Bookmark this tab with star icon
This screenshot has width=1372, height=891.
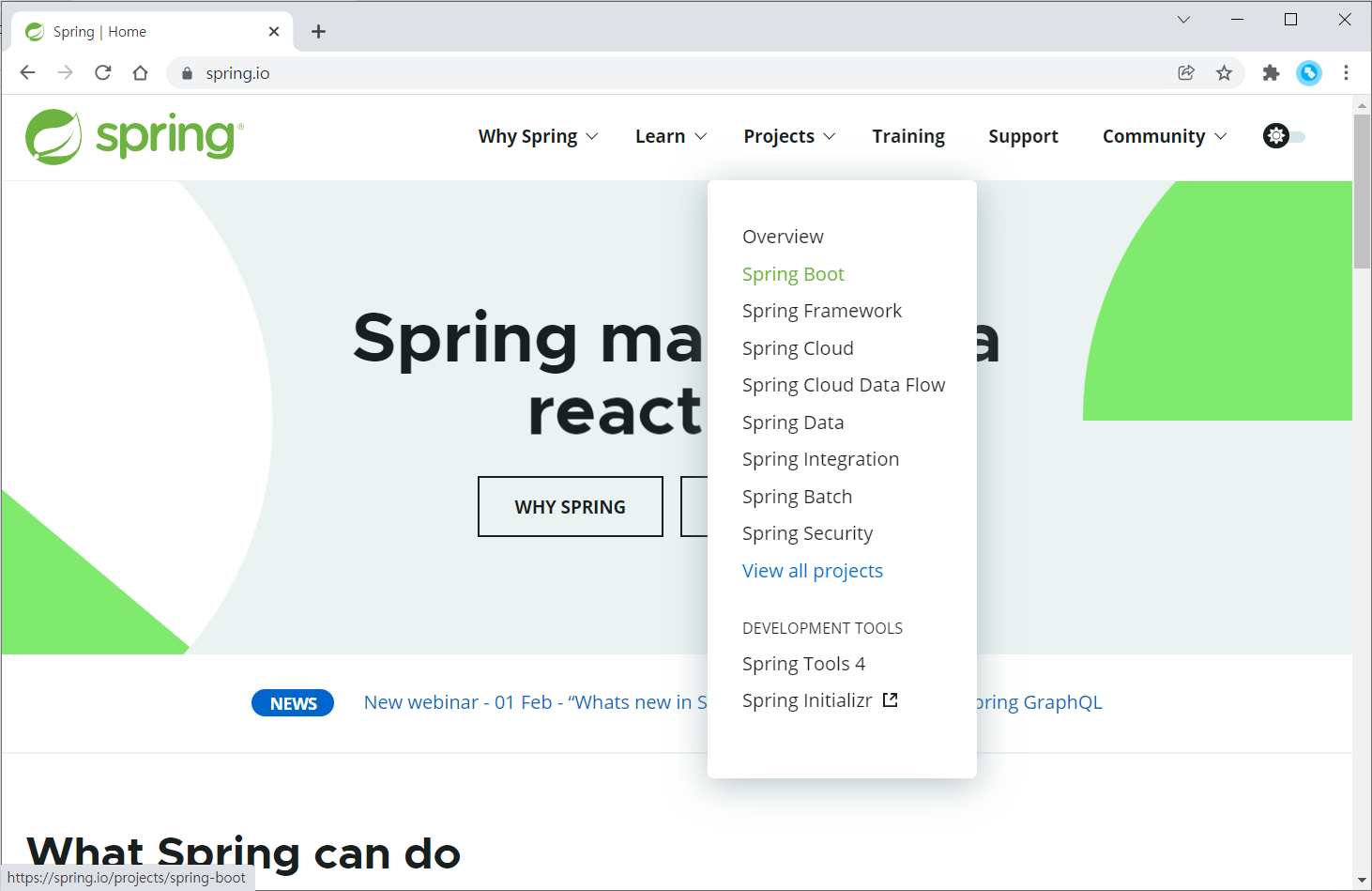[1224, 72]
